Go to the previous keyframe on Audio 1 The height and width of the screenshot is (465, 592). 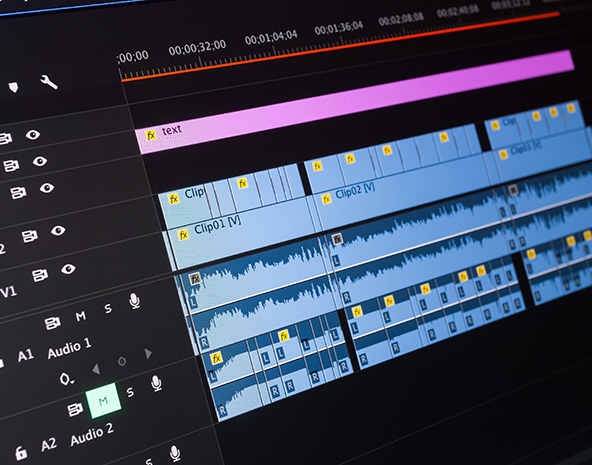[x=96, y=369]
